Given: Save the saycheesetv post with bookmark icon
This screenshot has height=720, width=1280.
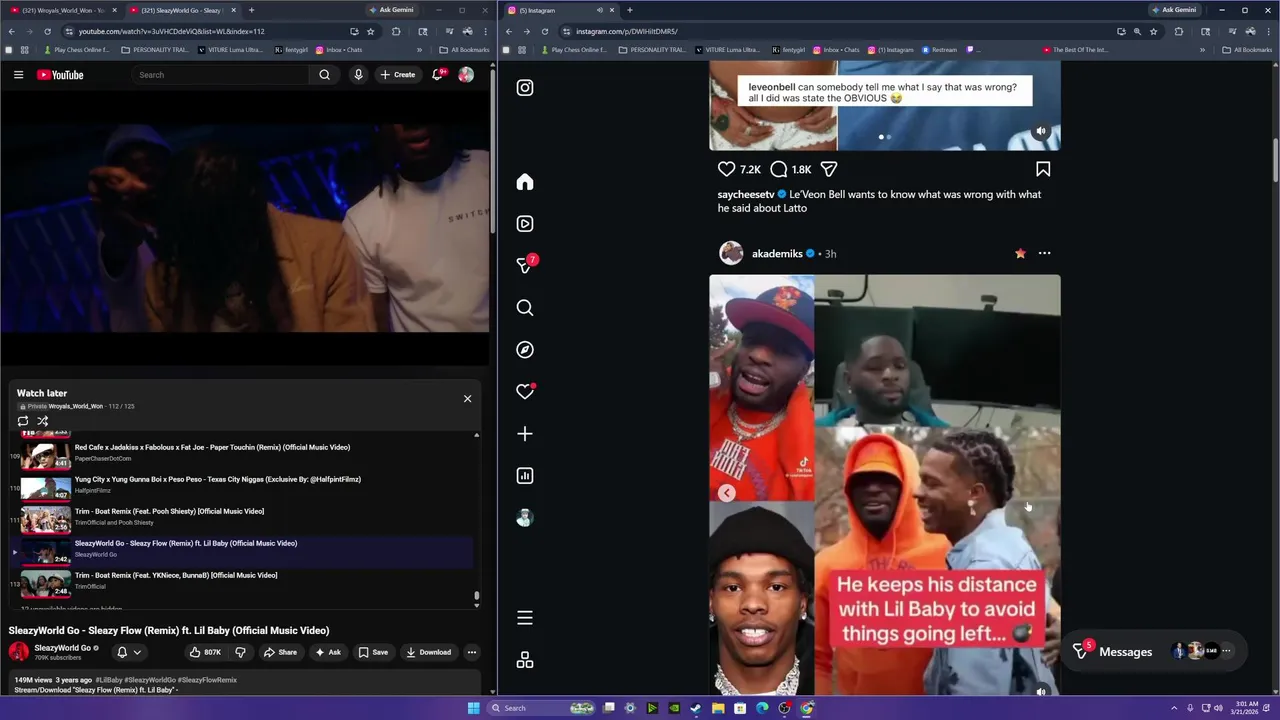Looking at the screenshot, I should pos(1043,170).
